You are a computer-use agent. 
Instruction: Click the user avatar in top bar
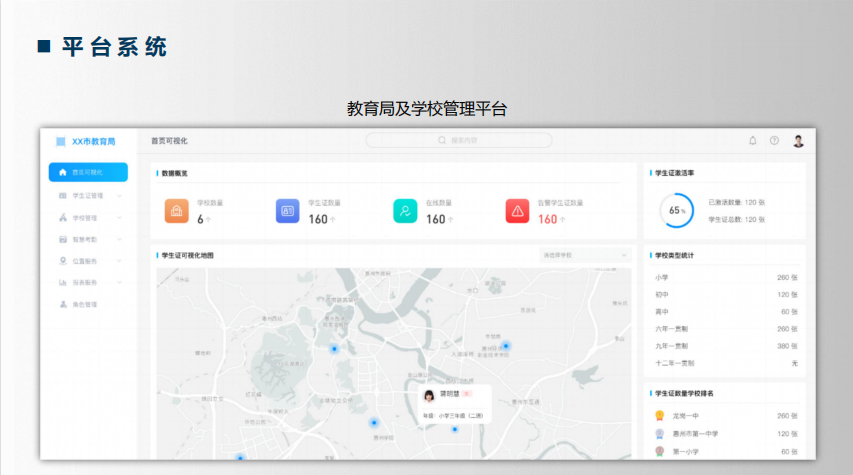[798, 141]
